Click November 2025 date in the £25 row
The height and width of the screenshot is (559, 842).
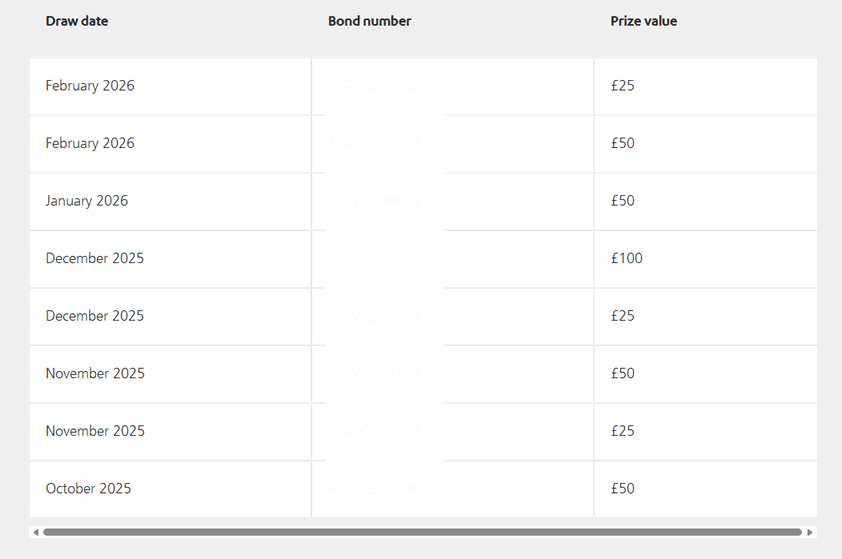[95, 431]
